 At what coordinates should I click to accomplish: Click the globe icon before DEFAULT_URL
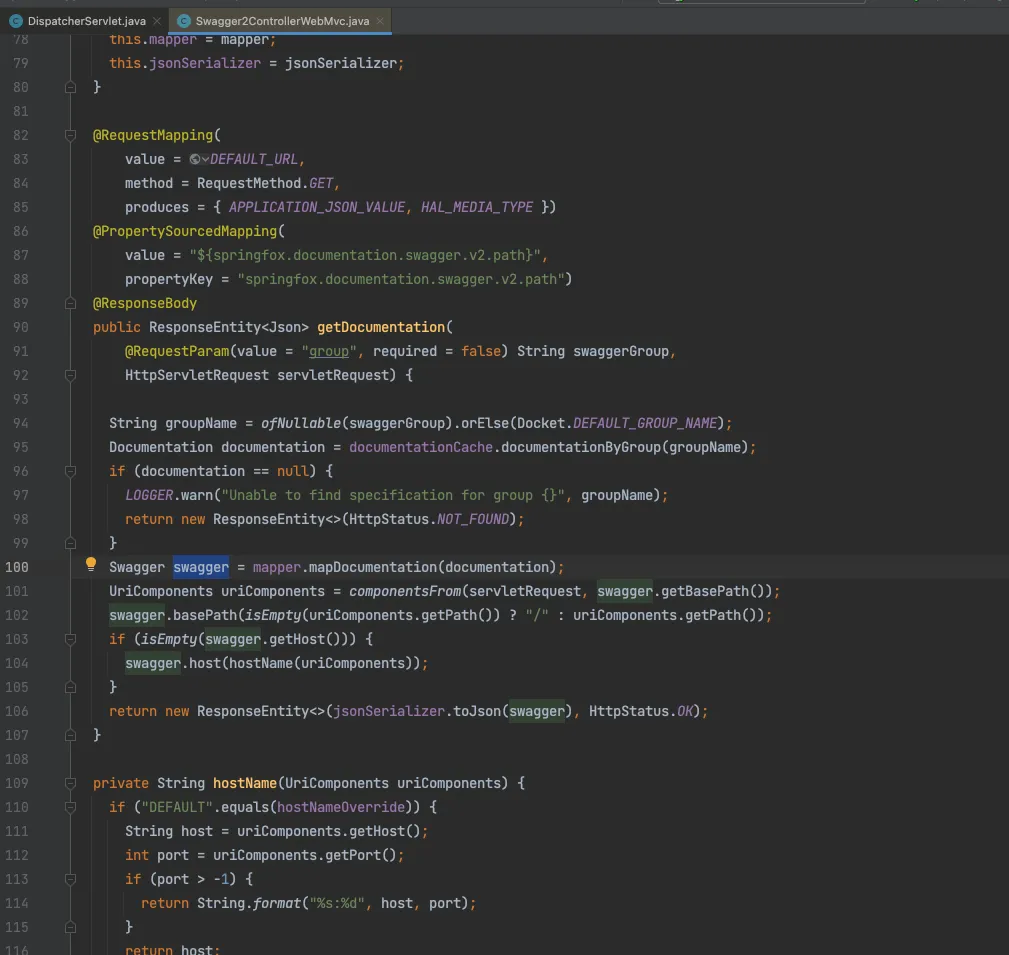[x=195, y=159]
